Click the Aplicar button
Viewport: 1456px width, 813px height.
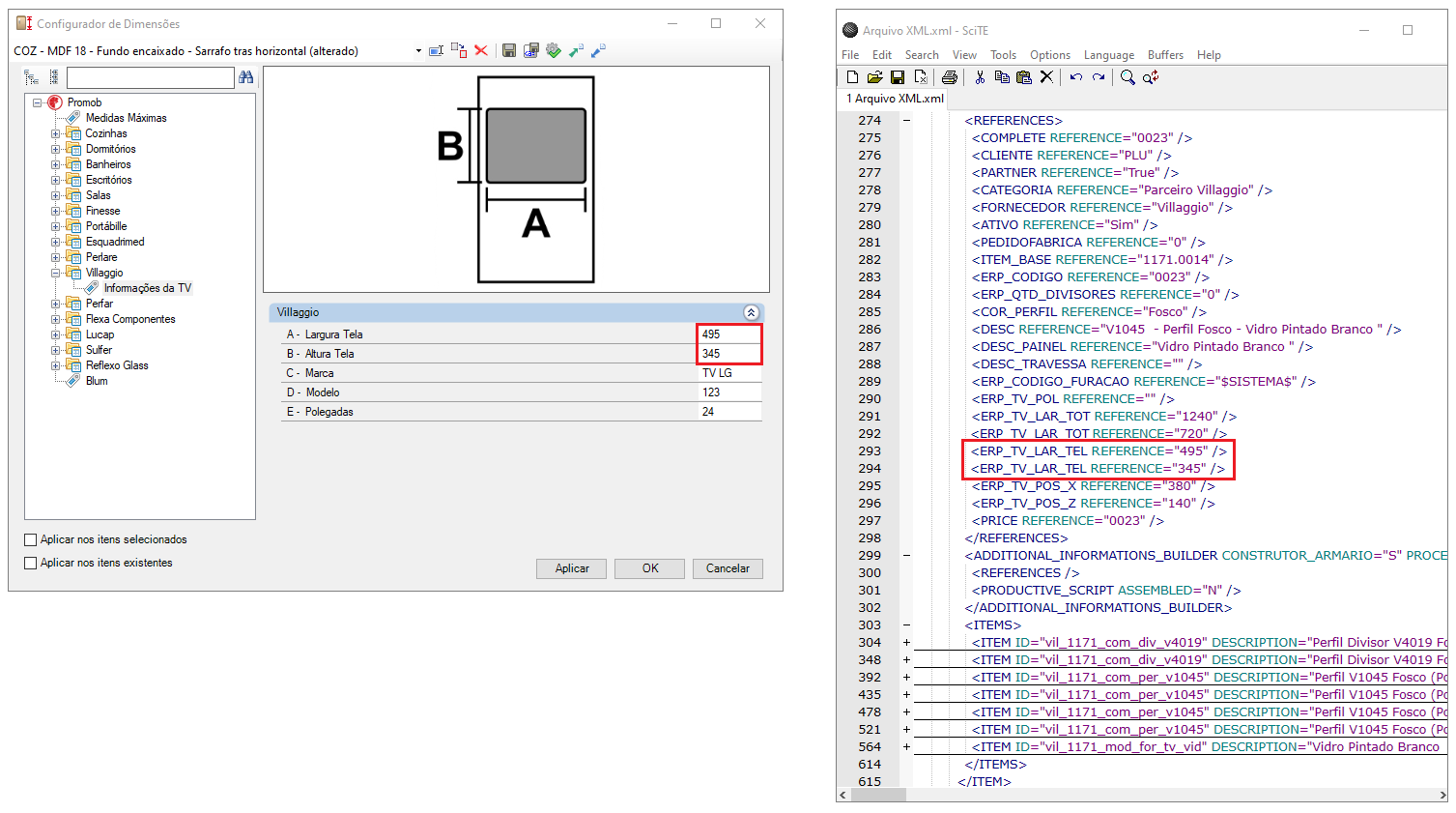click(572, 568)
